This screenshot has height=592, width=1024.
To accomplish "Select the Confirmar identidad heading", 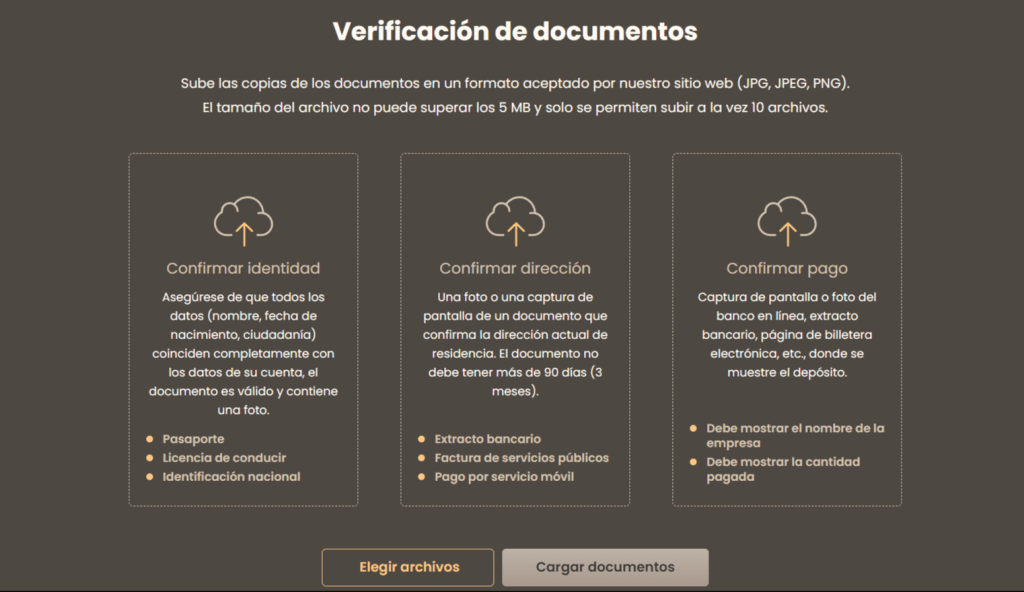I will pyautogui.click(x=243, y=268).
